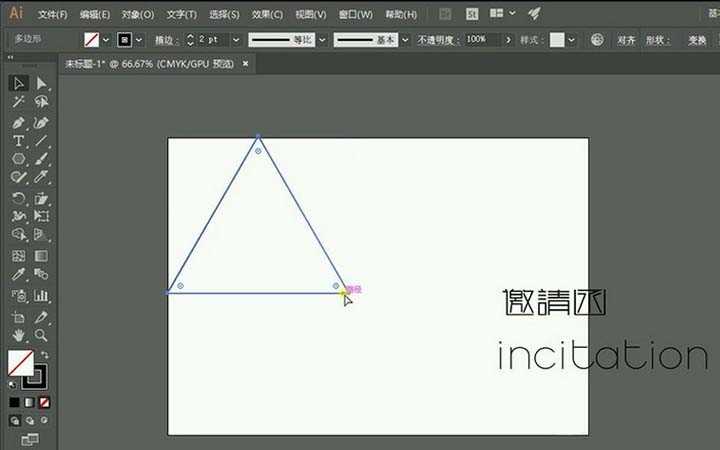720x450 pixels.
Task: Click the GPU performance rocket icon
Action: [534, 14]
